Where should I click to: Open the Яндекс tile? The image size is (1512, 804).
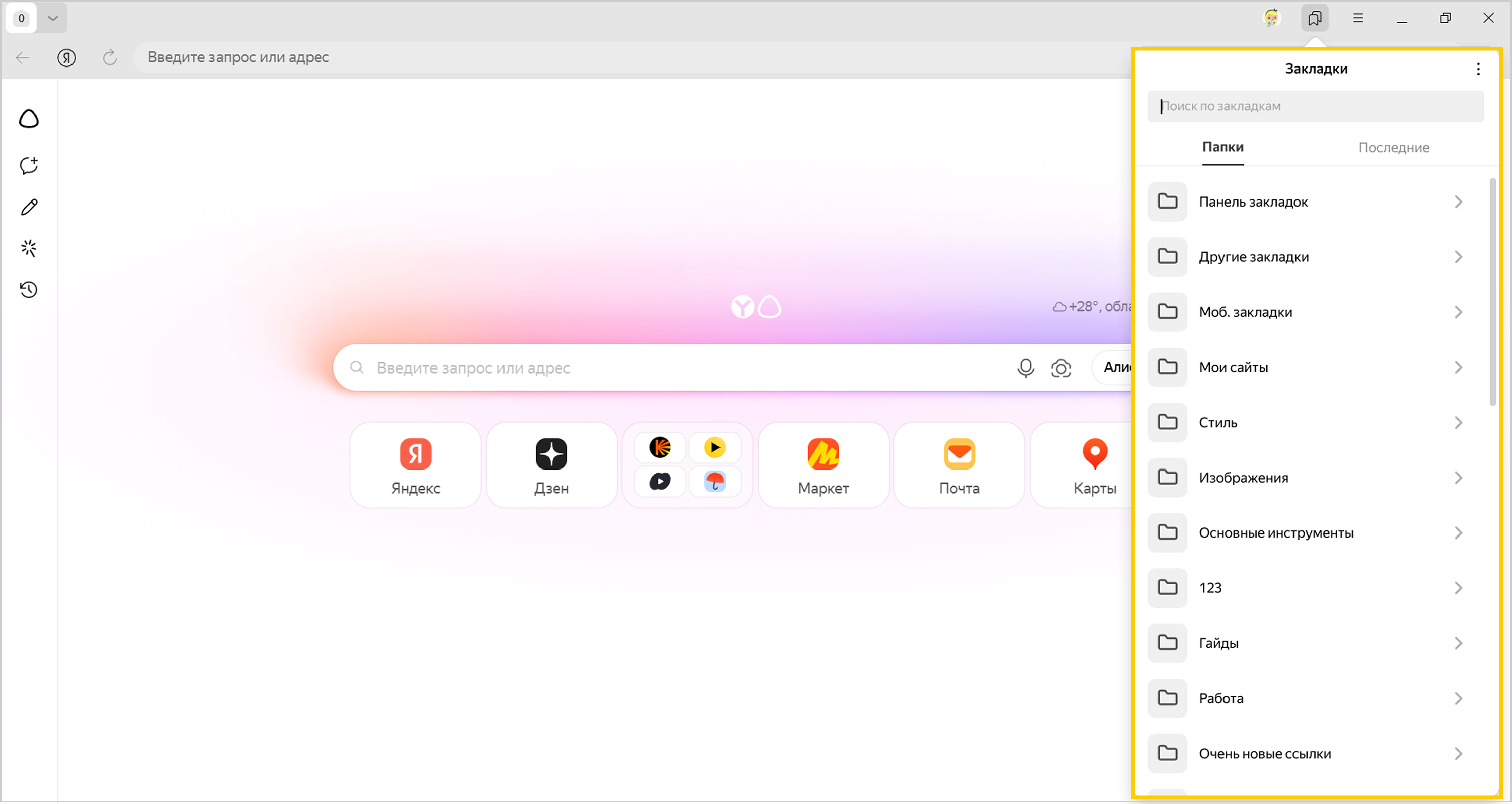click(x=415, y=465)
